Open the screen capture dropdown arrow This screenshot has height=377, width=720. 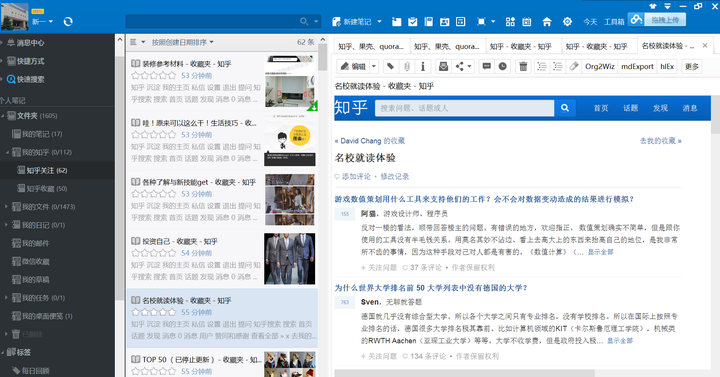coord(493,22)
